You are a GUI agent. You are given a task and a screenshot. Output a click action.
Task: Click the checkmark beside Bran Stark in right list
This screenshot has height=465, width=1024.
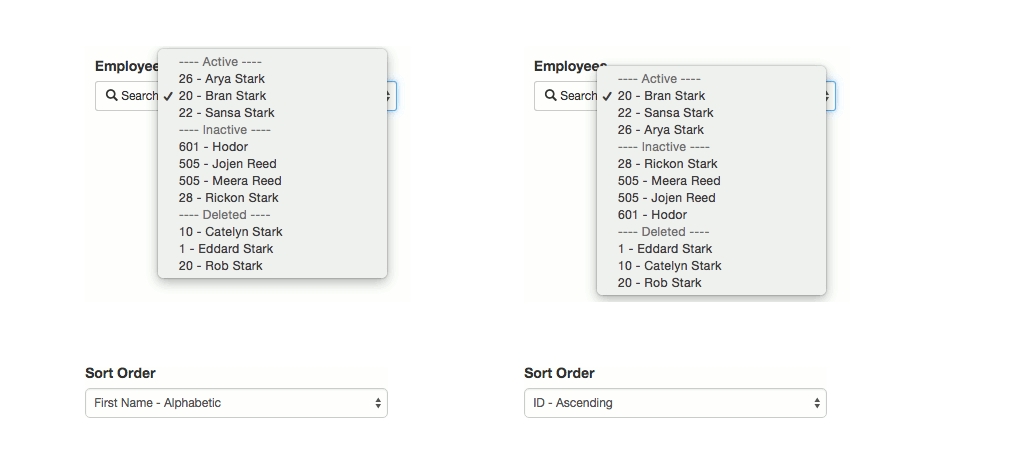(x=607, y=96)
